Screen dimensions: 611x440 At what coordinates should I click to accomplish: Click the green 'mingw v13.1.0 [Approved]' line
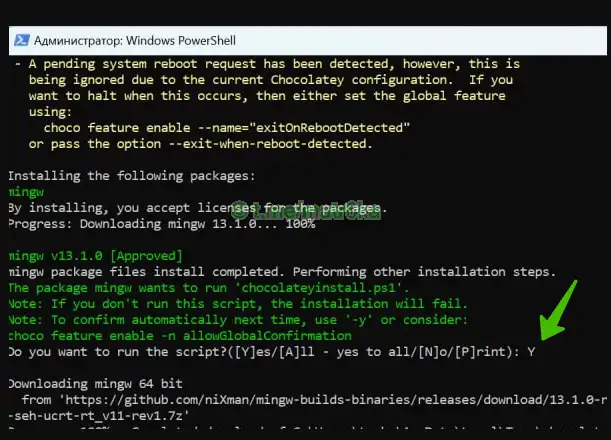pos(95,256)
